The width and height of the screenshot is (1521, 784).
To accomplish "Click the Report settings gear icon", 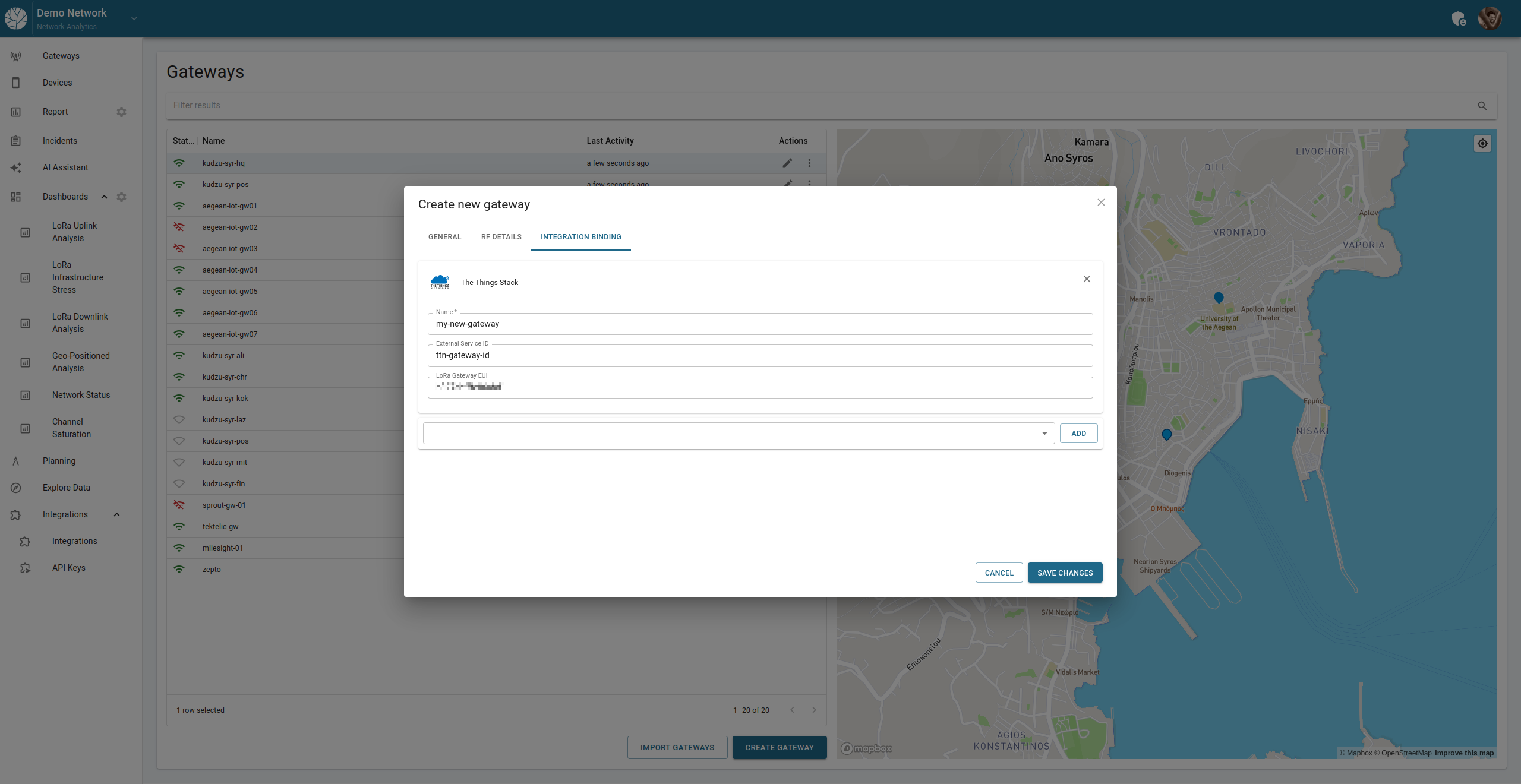I will point(122,112).
